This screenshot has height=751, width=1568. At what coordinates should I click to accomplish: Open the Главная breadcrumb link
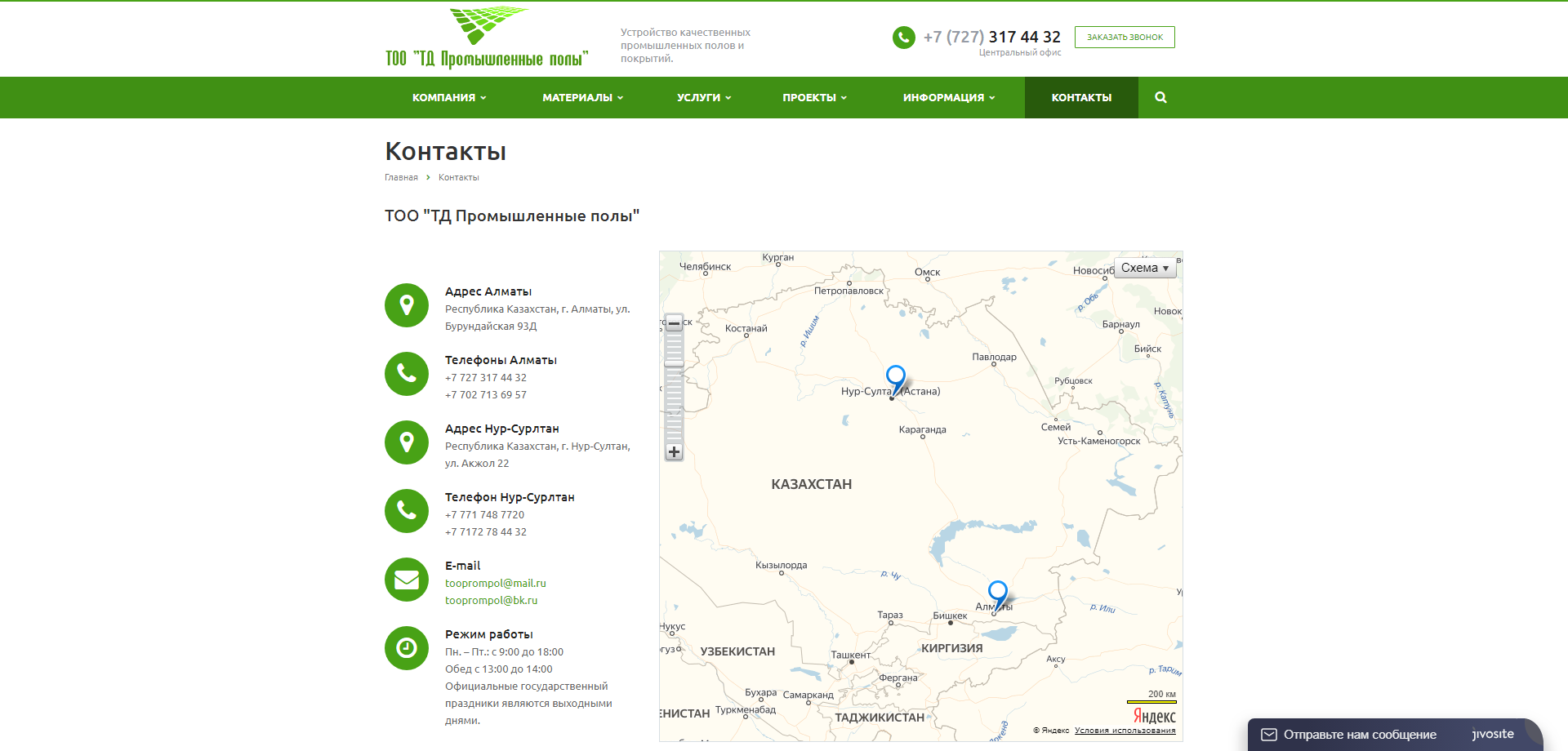pyautogui.click(x=401, y=177)
